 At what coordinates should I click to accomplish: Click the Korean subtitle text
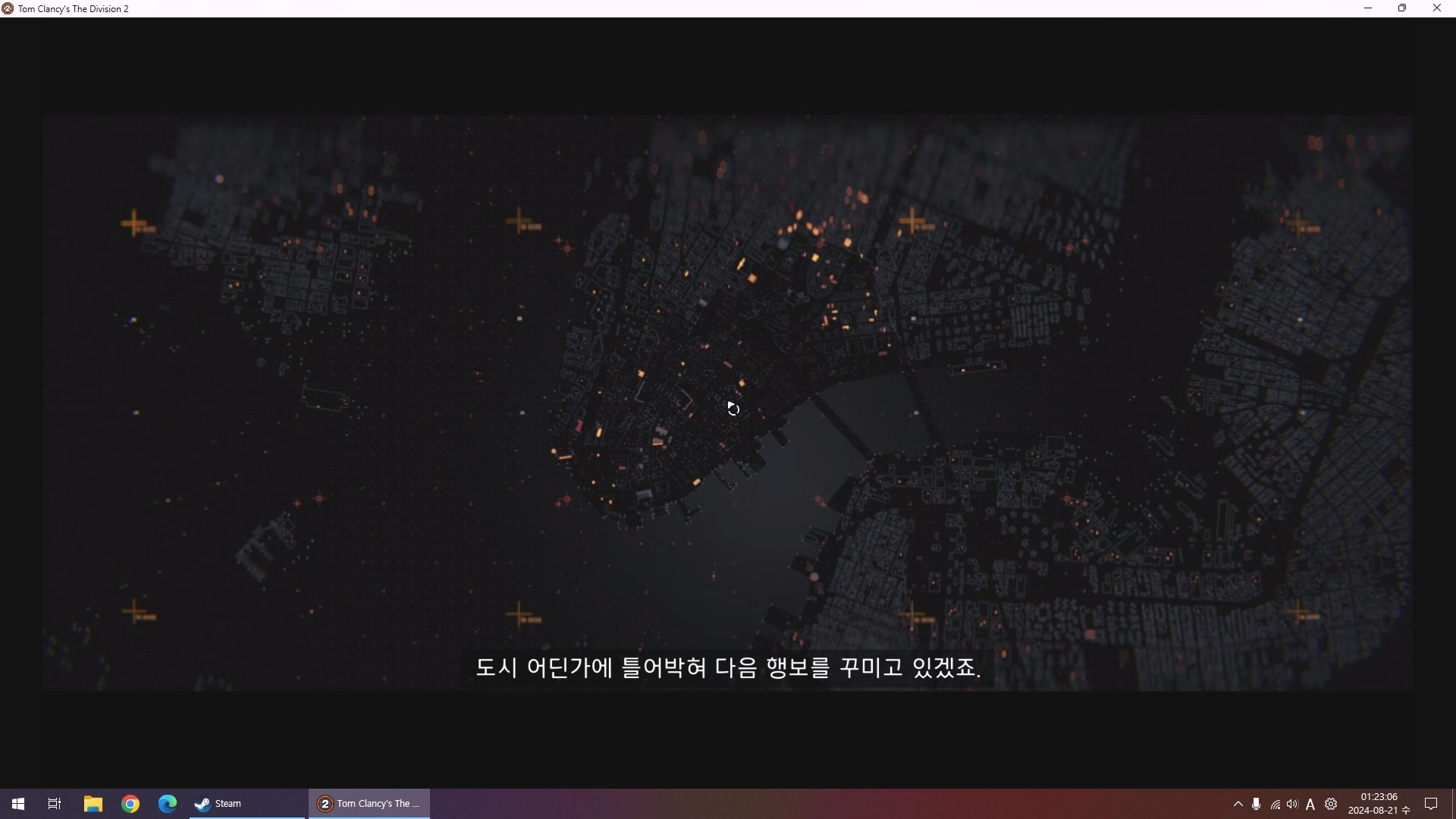pos(728,667)
